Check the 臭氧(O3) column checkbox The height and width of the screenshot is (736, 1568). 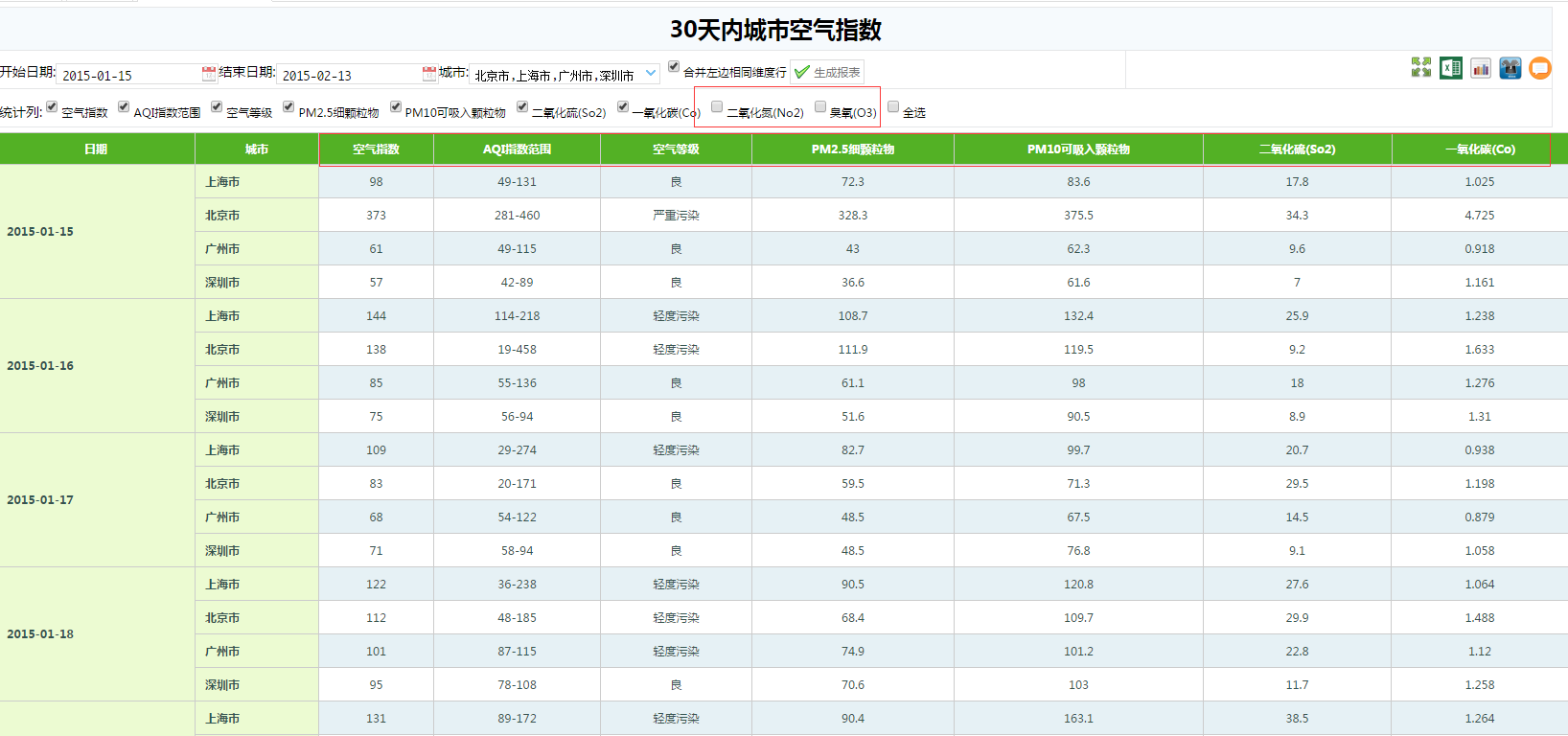(820, 107)
